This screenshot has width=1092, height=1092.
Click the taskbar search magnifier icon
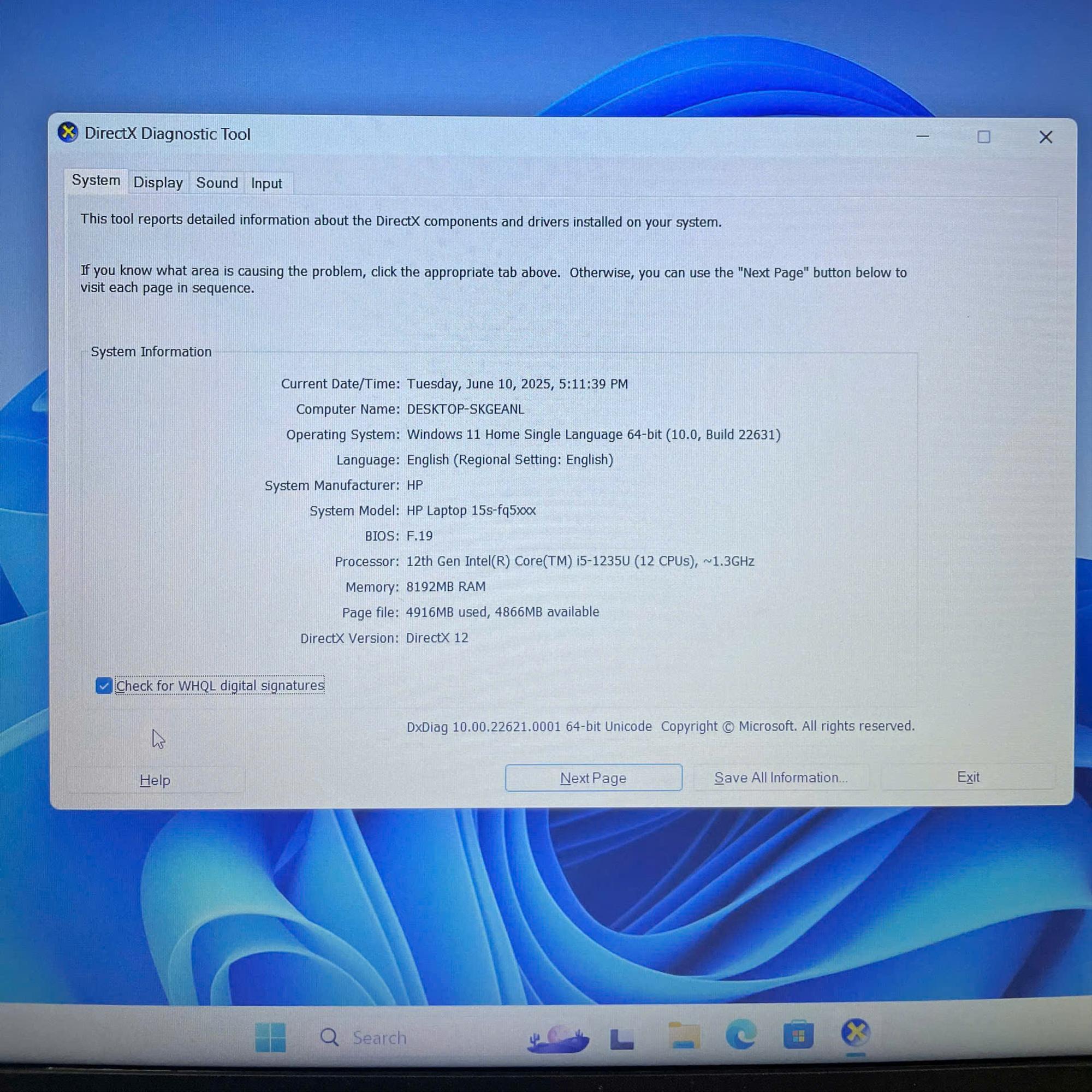pos(329,1037)
